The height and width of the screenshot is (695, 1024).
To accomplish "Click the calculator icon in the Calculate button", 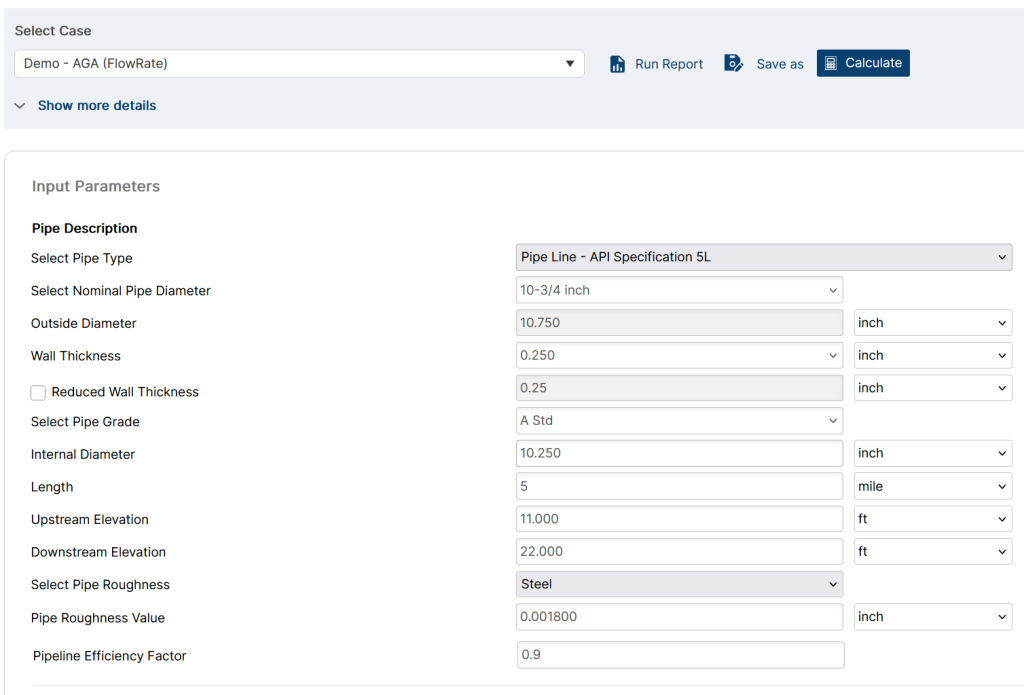I will click(831, 63).
